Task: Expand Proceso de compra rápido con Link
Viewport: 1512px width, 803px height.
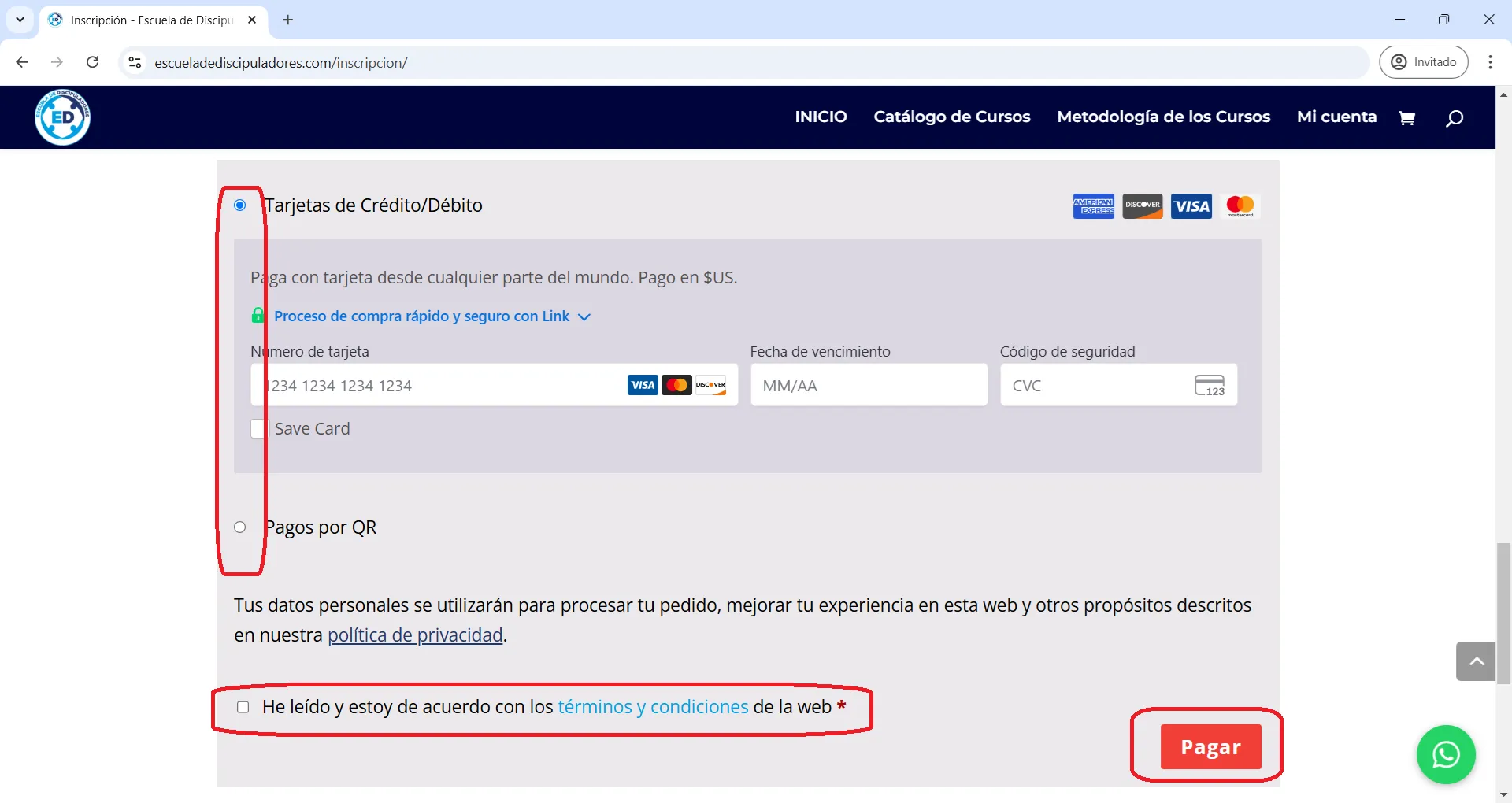Action: [421, 316]
